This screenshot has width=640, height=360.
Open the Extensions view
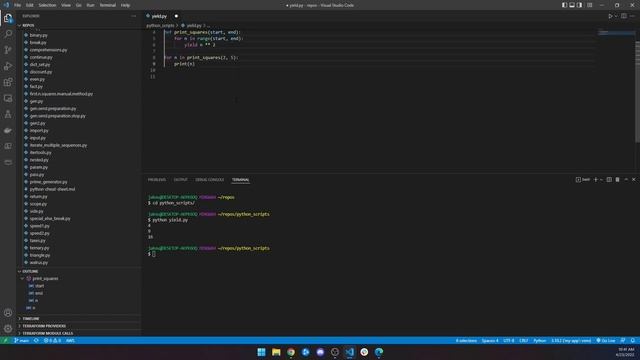8,82
